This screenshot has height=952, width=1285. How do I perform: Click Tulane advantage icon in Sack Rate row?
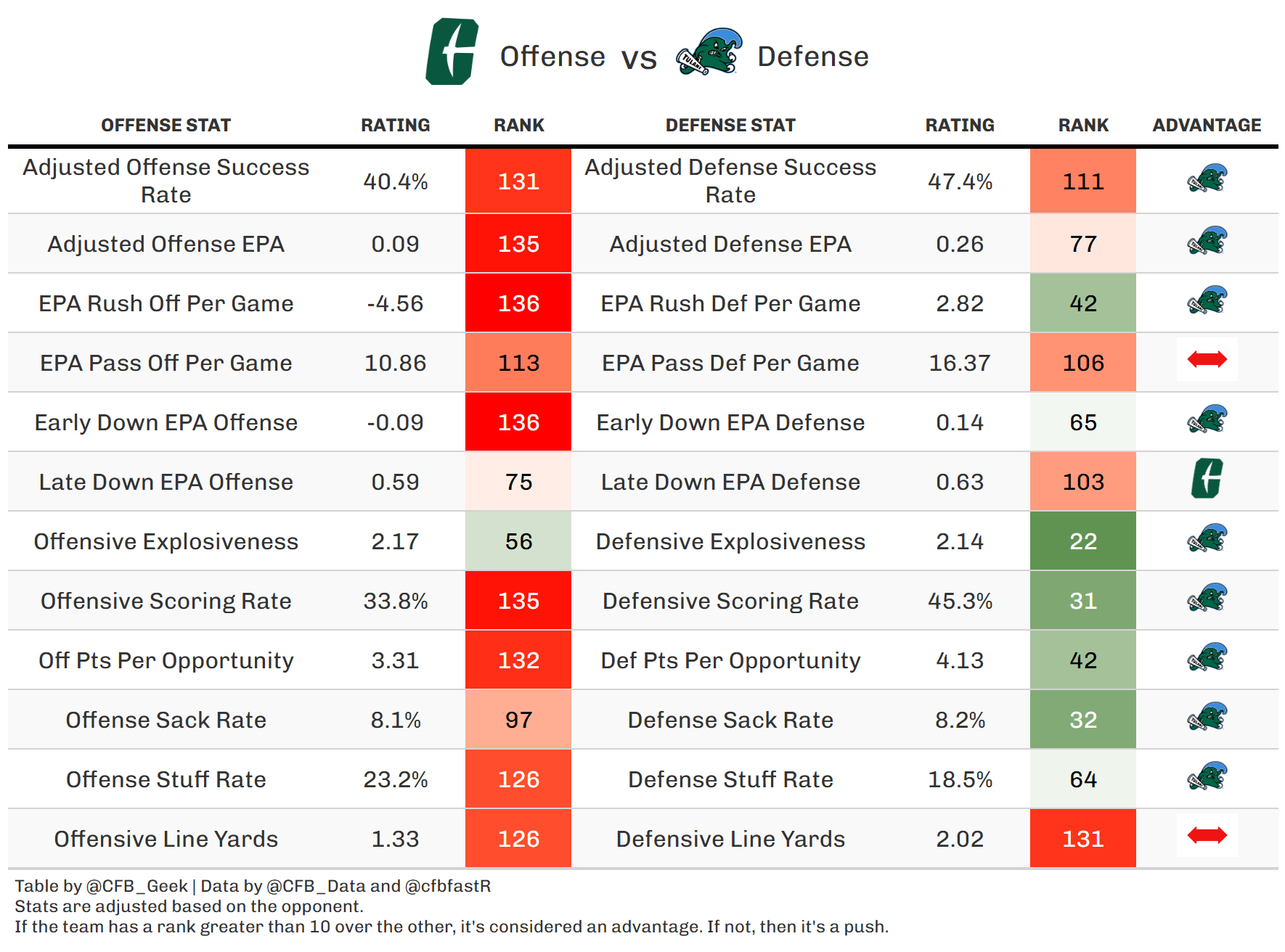(x=1207, y=717)
